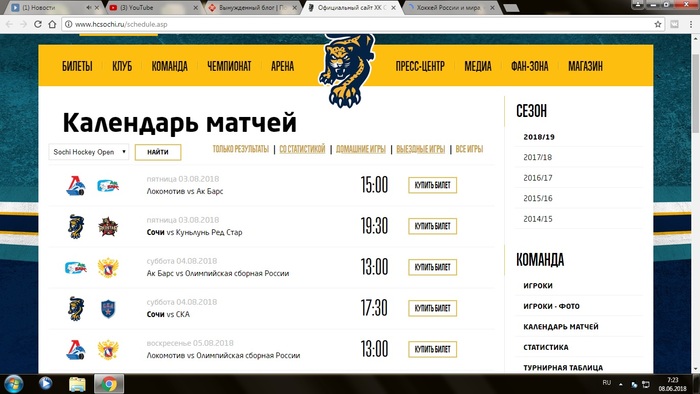Click Russia Olympic team logo in Saturday 13:00 row
The image size is (700, 394).
coord(108,268)
